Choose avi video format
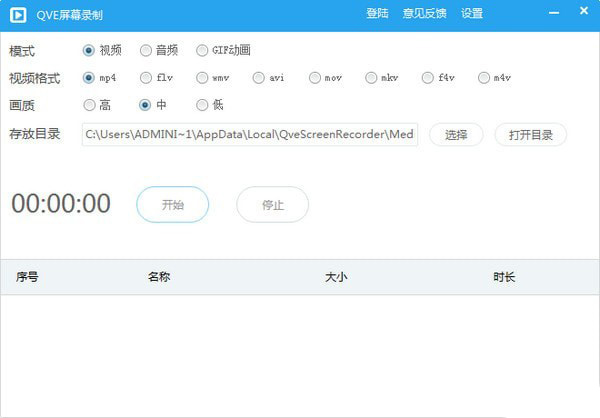 tap(259, 77)
